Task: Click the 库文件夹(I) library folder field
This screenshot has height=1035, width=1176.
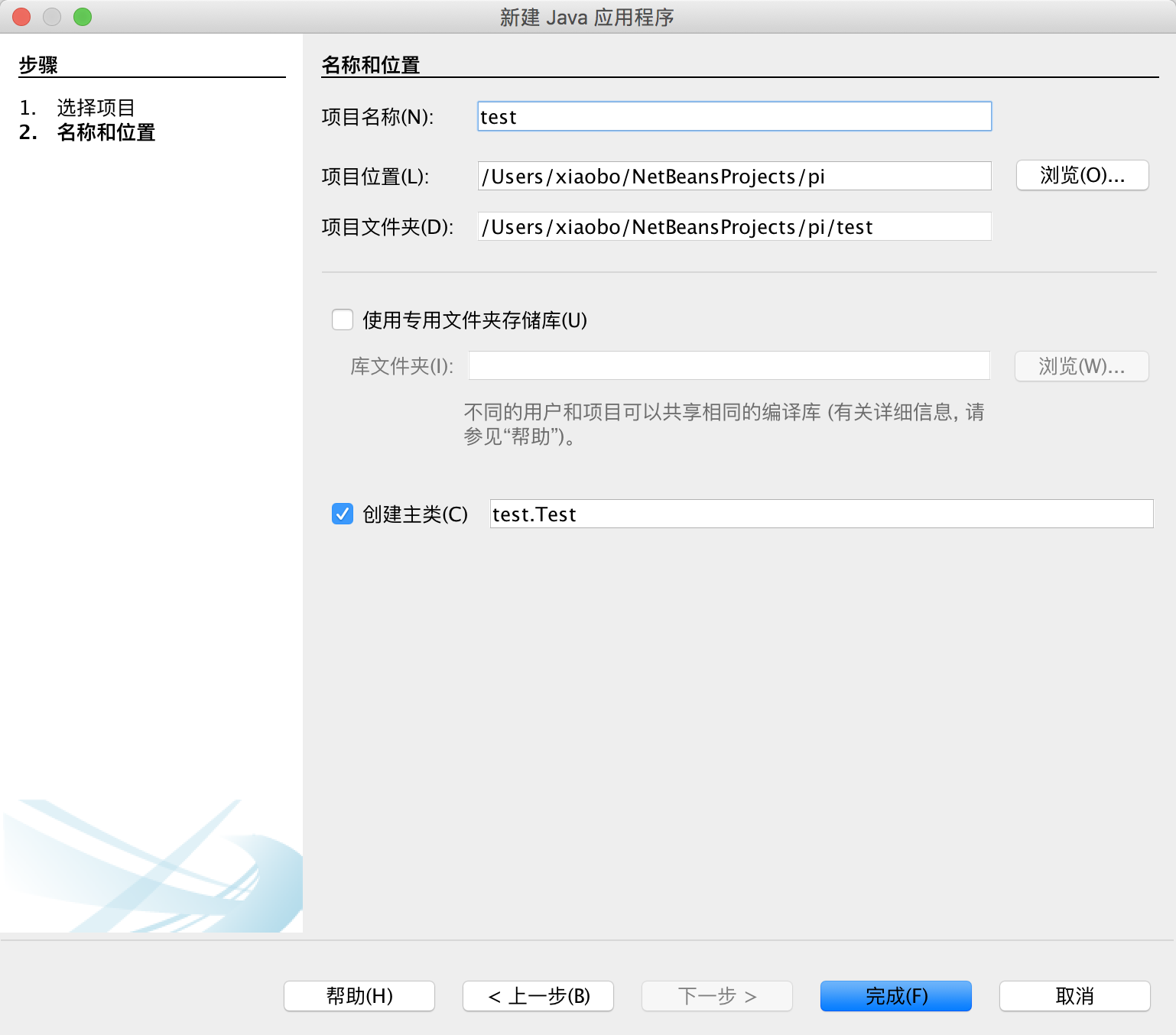Action: (729, 365)
